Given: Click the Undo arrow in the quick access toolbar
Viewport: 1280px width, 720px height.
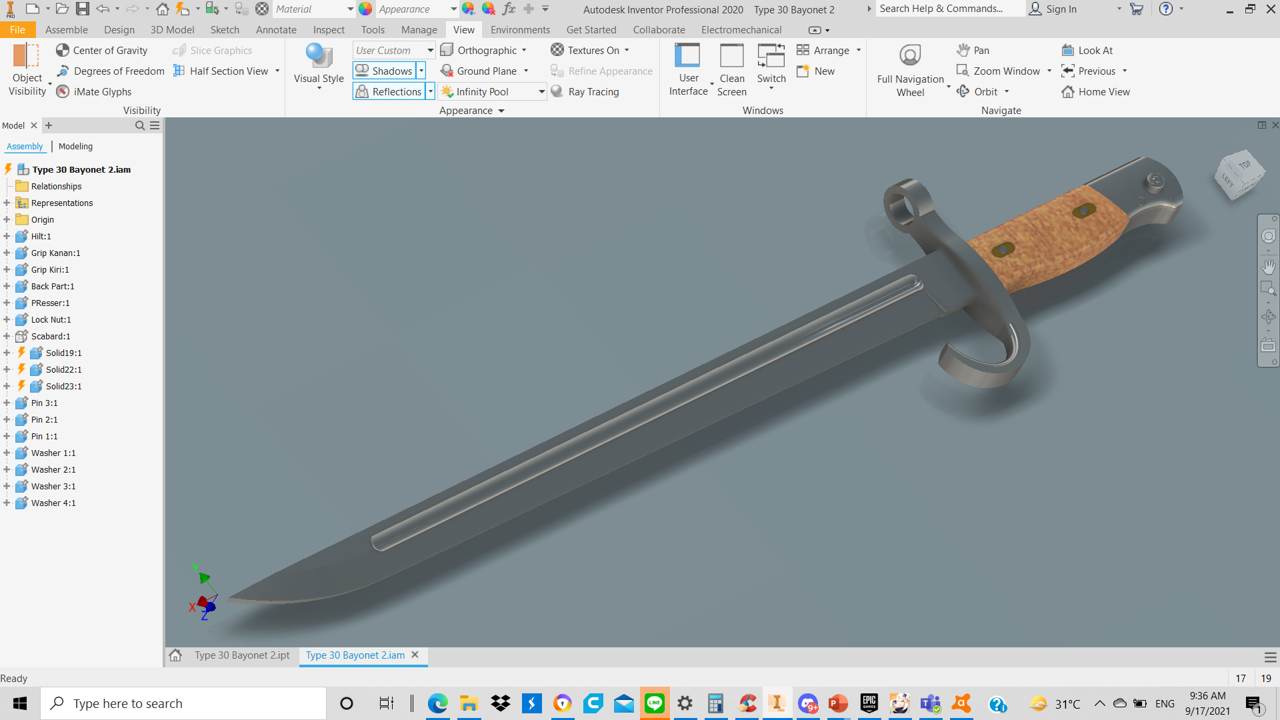Looking at the screenshot, I should pyautogui.click(x=103, y=9).
